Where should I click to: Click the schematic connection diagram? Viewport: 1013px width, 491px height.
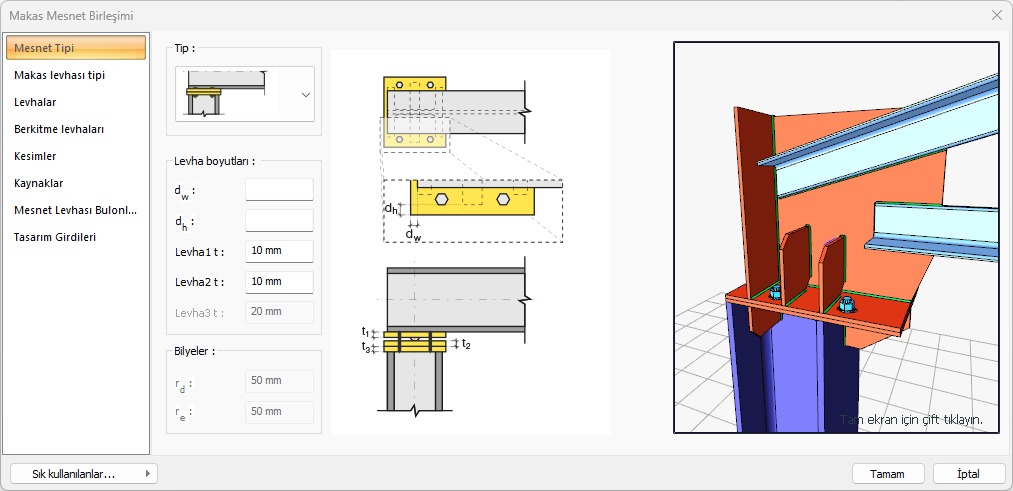tap(470, 242)
